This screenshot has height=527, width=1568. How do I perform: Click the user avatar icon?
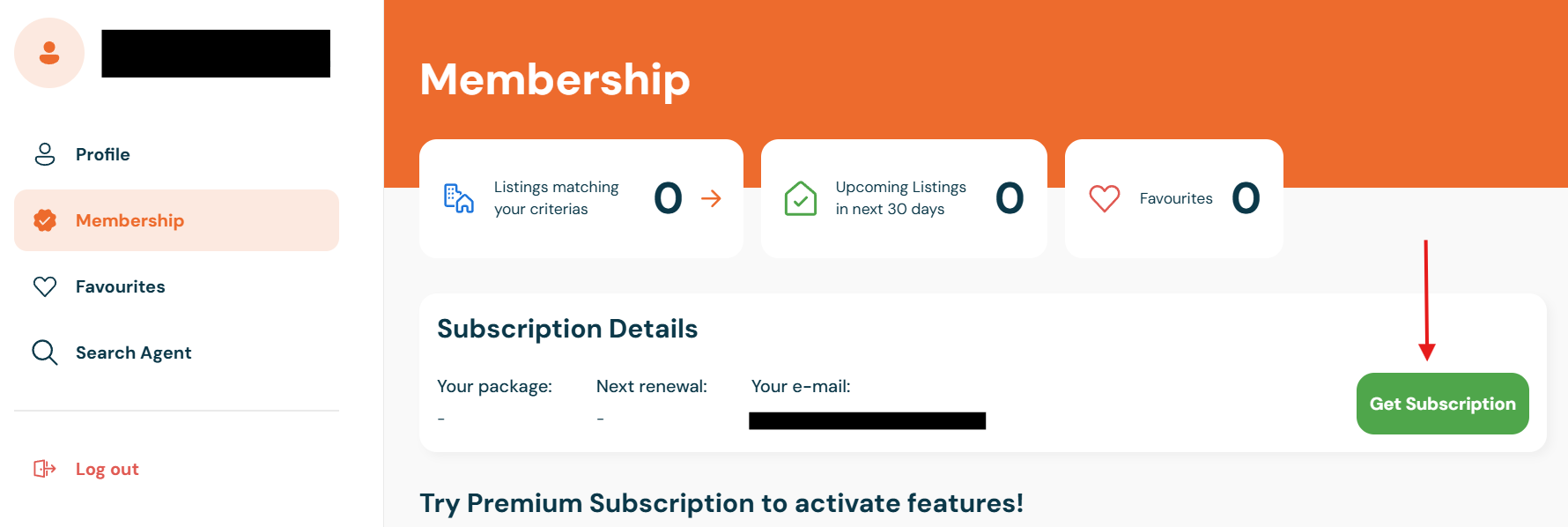pyautogui.click(x=49, y=53)
